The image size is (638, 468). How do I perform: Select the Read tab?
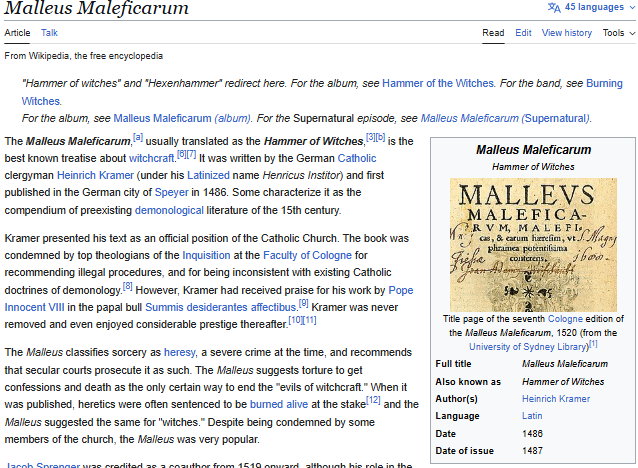point(493,33)
